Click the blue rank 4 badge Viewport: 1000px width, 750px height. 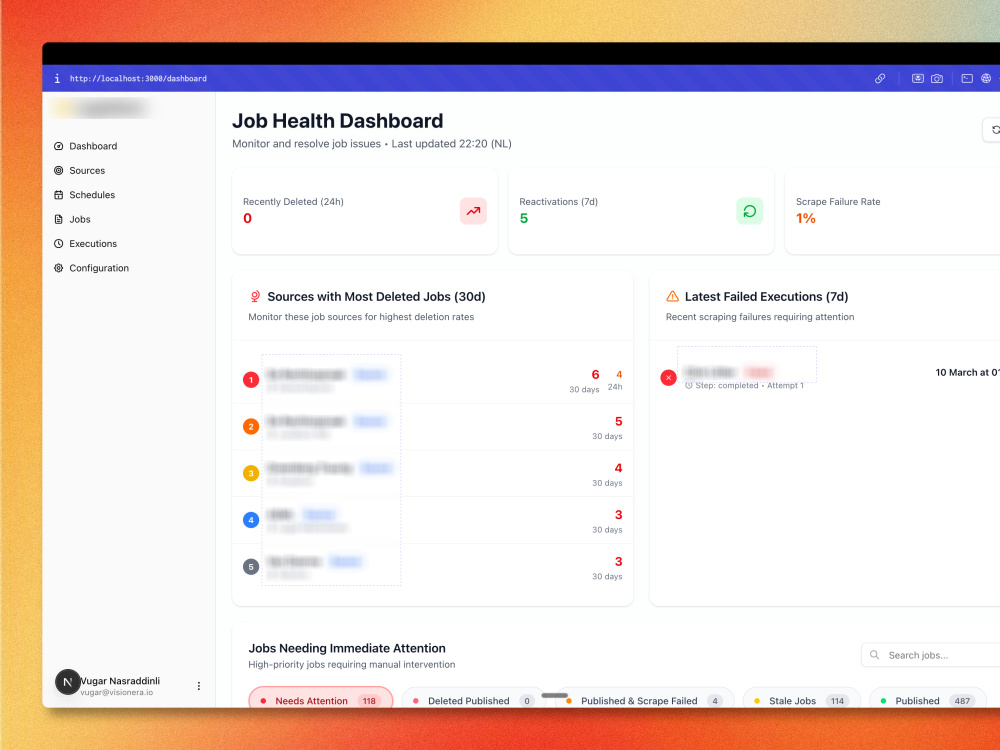click(x=251, y=520)
